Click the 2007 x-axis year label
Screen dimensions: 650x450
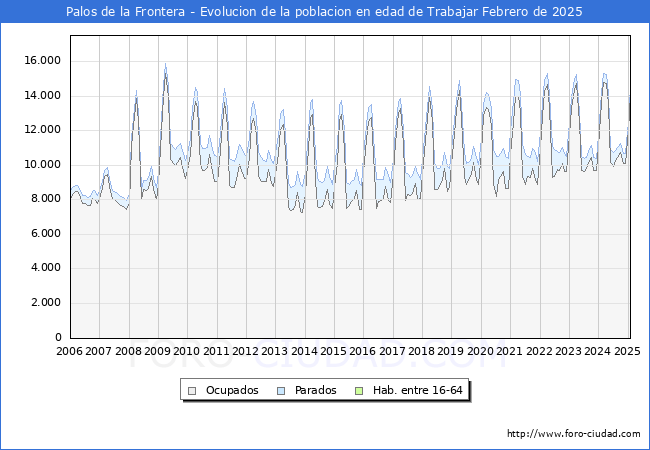[x=98, y=351]
